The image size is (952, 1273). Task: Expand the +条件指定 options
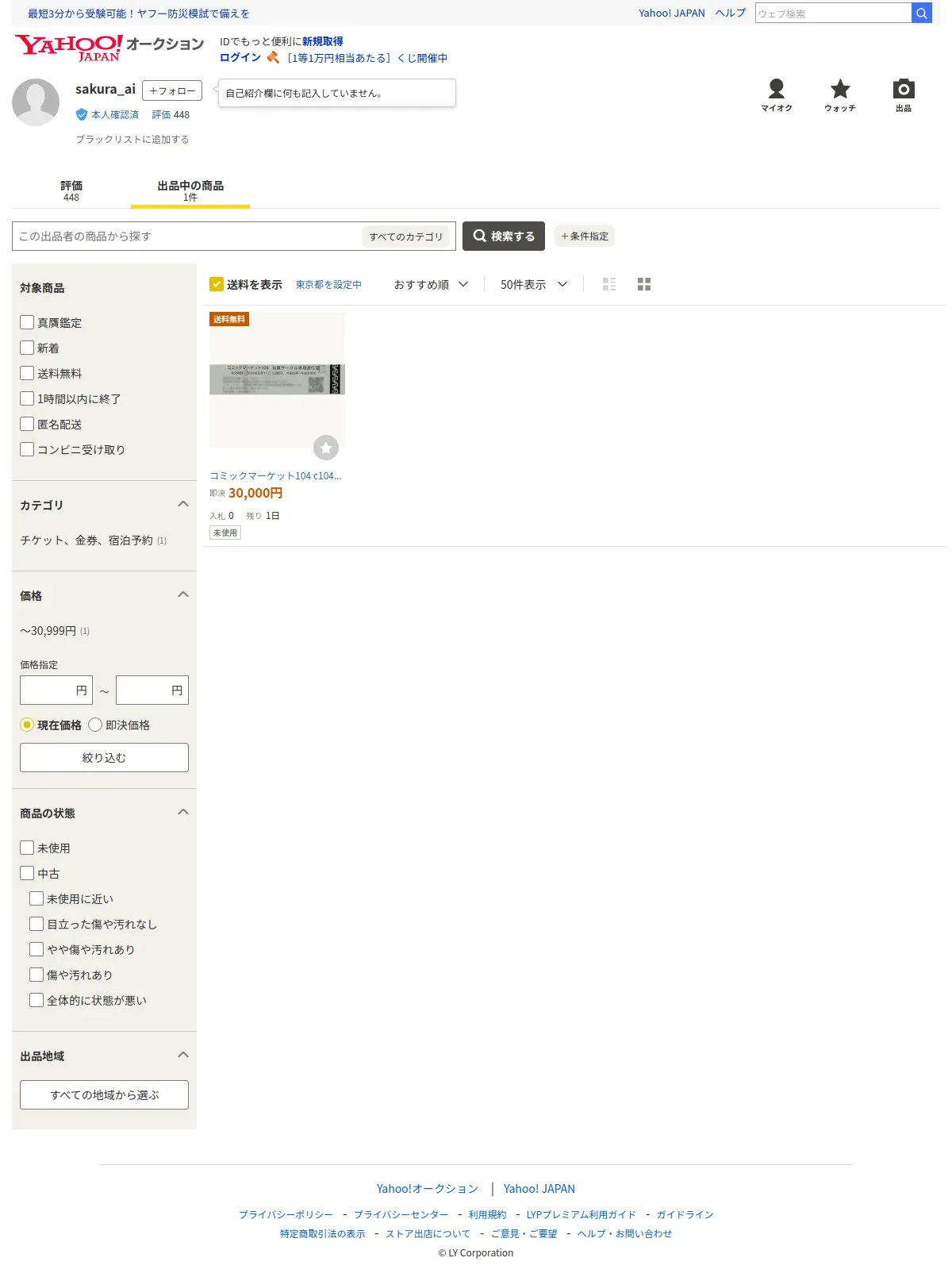click(585, 237)
